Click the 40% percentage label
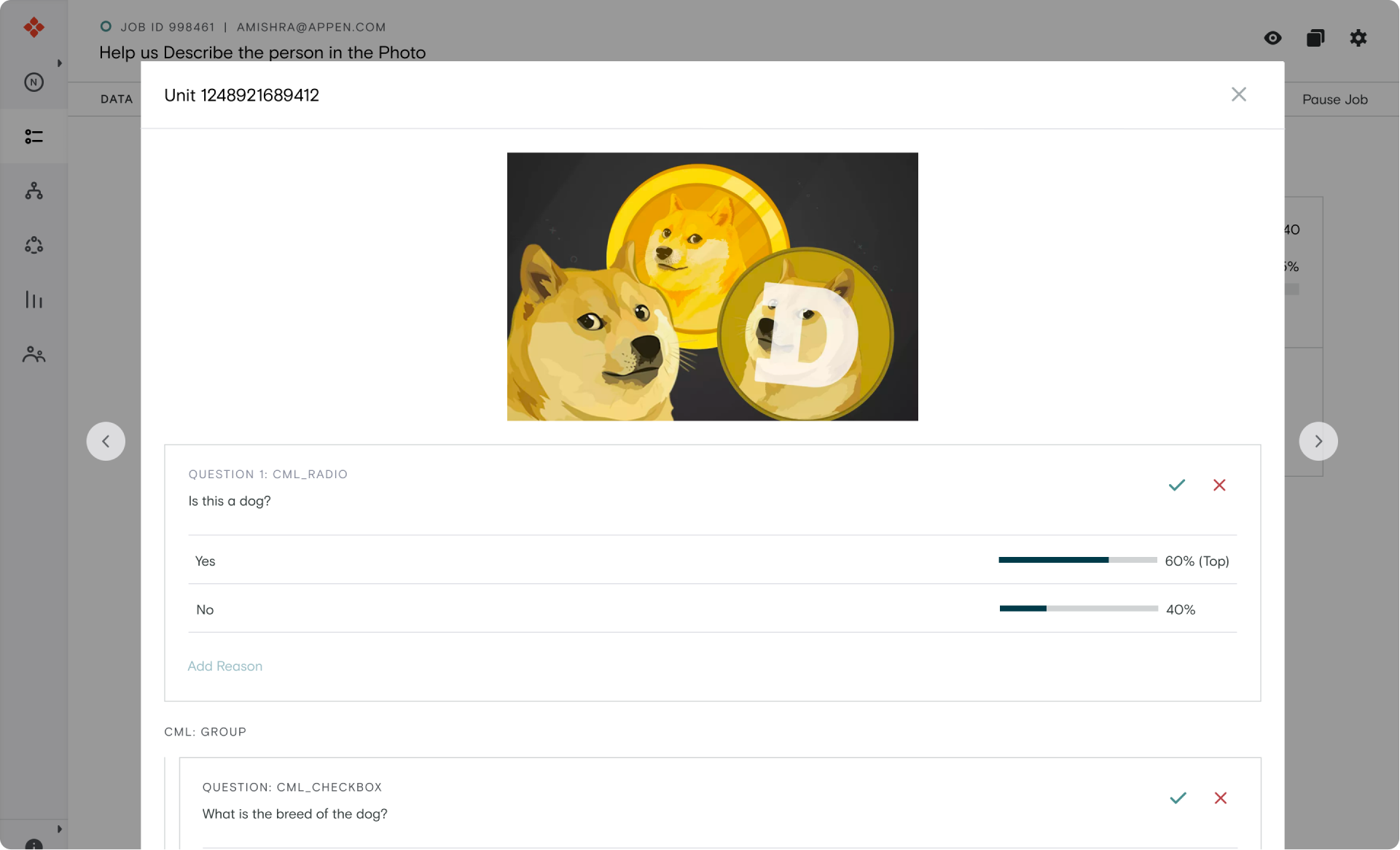1400x850 pixels. [x=1180, y=609]
